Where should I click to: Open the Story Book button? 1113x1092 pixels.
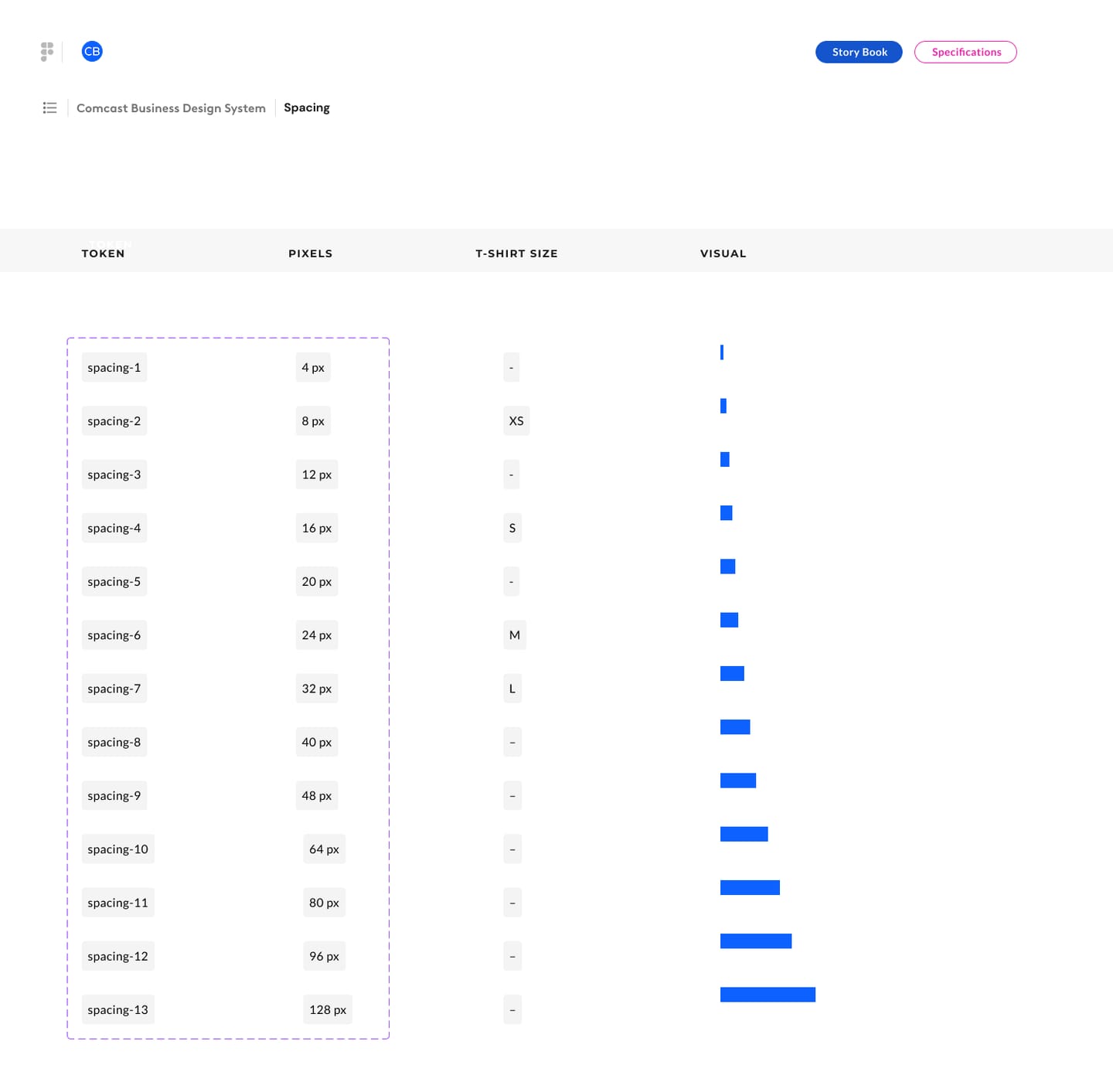point(859,52)
